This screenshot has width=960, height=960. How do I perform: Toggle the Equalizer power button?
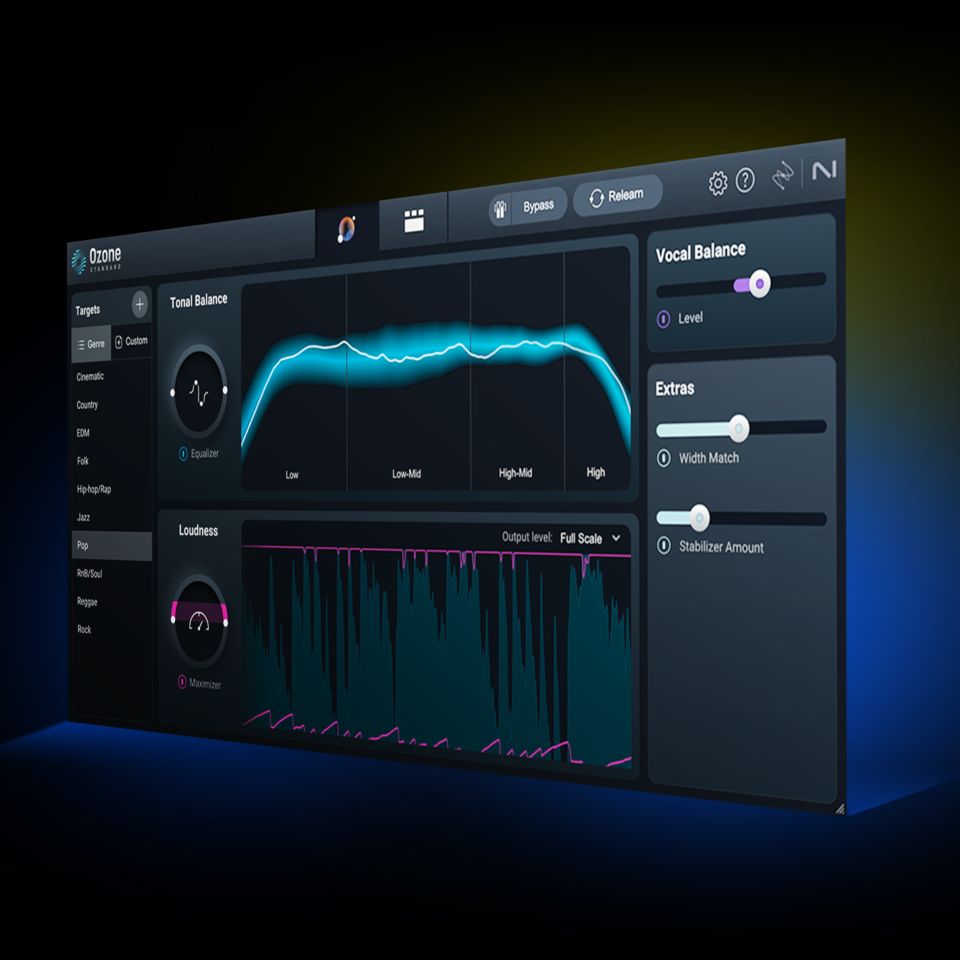pos(183,454)
